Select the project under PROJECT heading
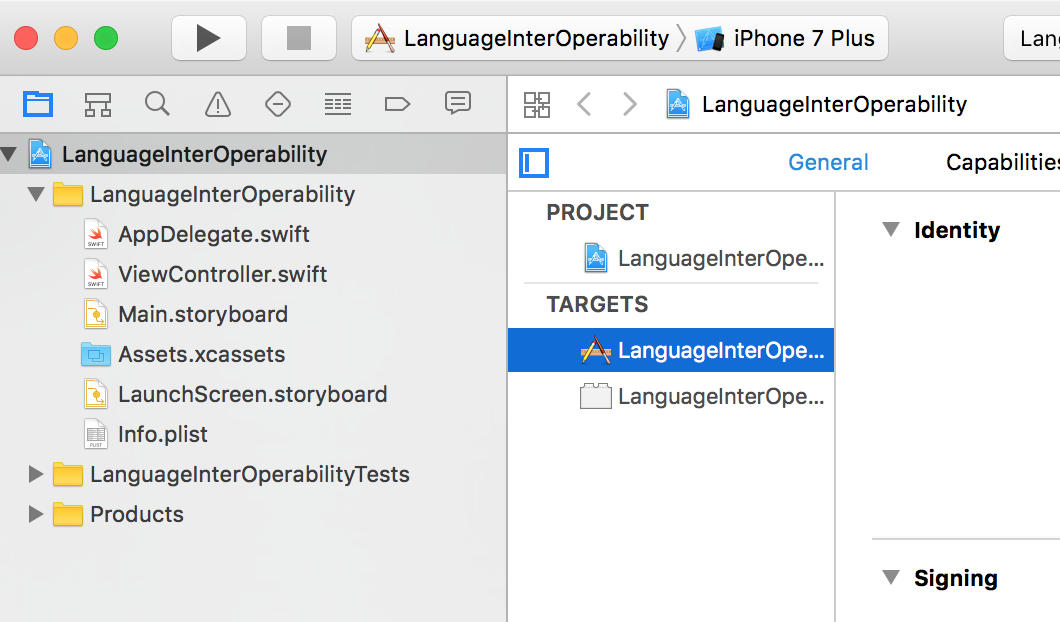 click(671, 258)
